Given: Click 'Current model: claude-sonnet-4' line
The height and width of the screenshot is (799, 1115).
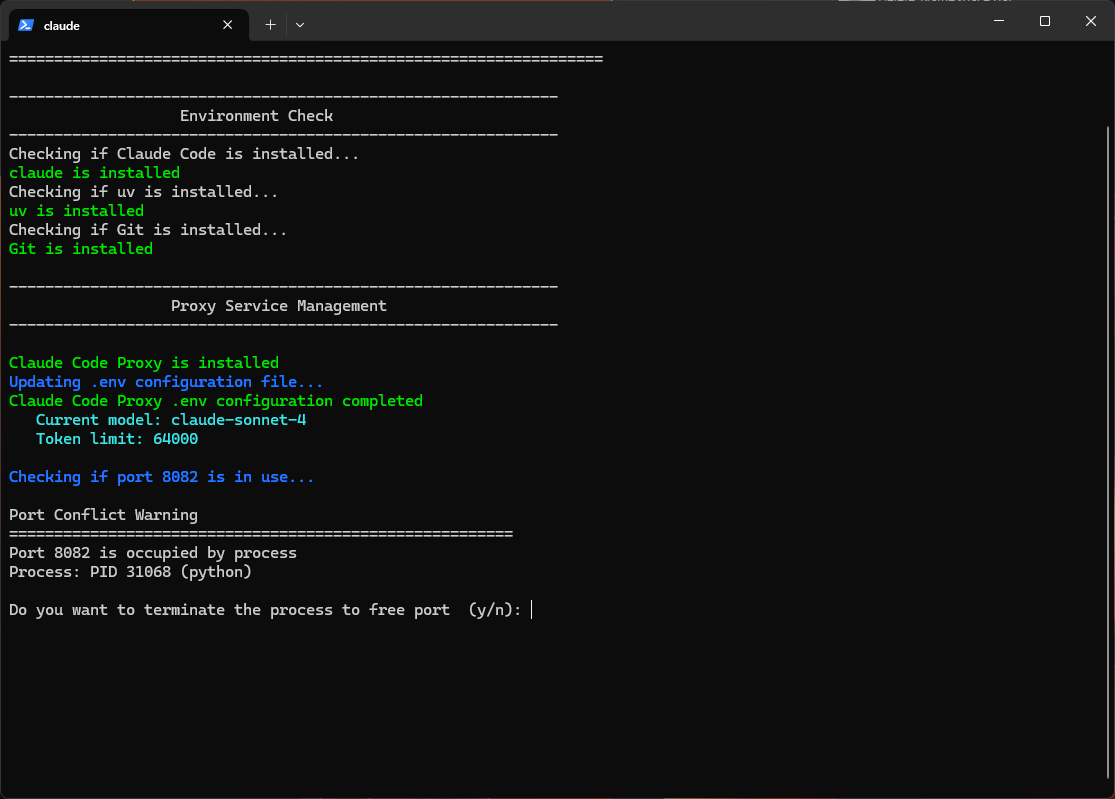Looking at the screenshot, I should 171,420.
